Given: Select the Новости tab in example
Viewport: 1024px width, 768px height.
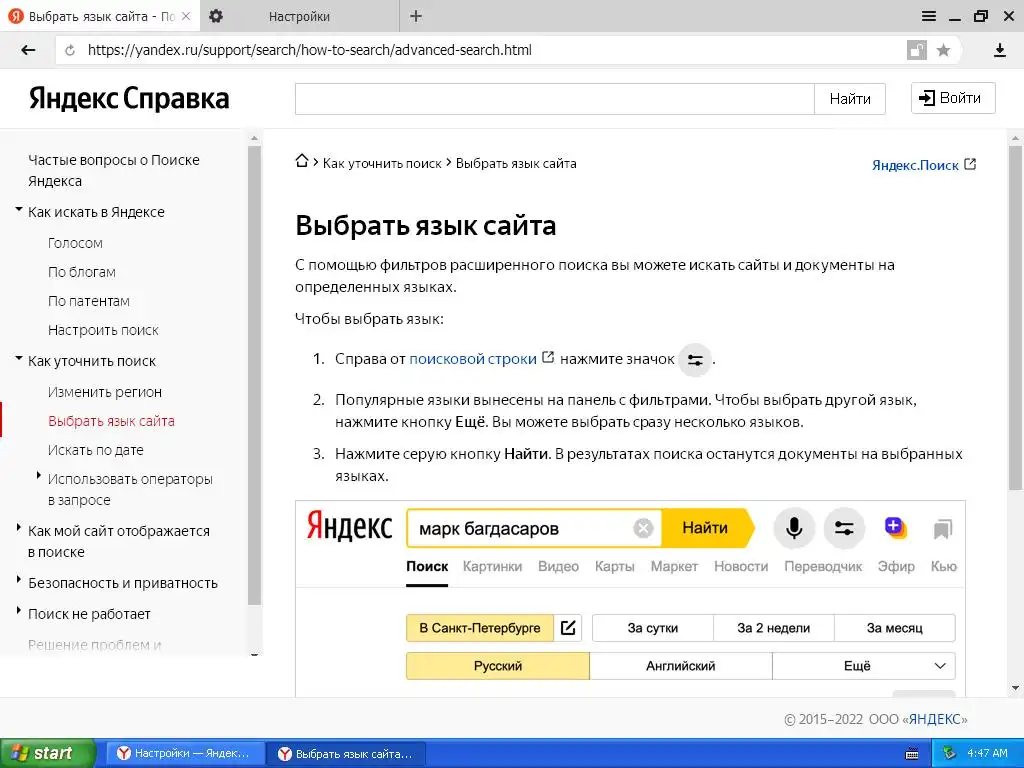Looking at the screenshot, I should click(x=741, y=566).
